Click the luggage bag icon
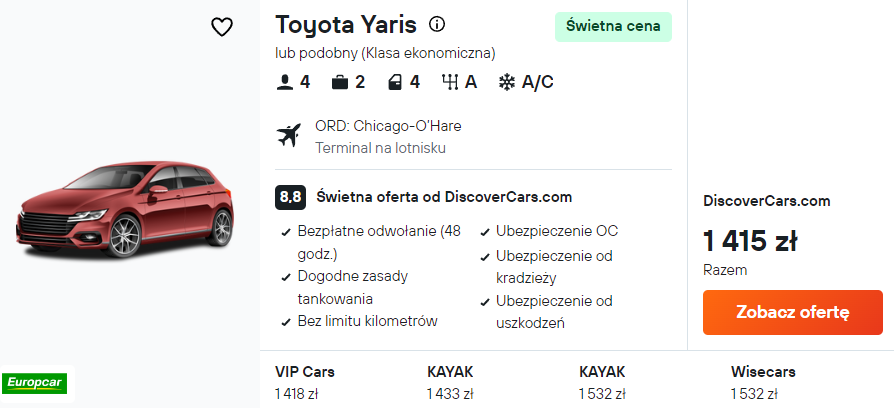 point(340,82)
